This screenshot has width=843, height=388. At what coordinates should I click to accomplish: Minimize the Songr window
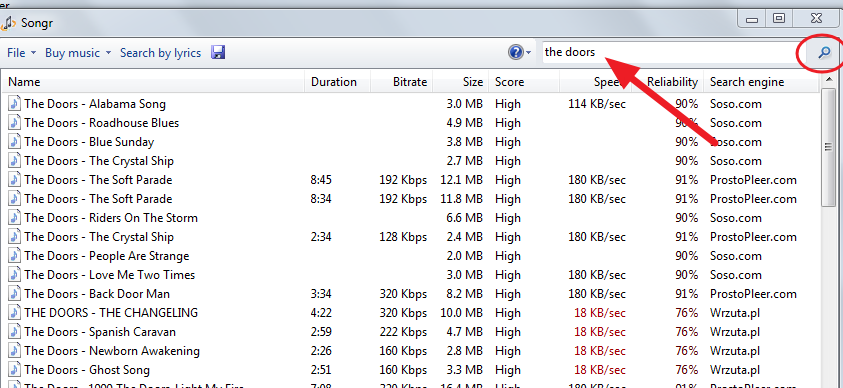[x=752, y=19]
